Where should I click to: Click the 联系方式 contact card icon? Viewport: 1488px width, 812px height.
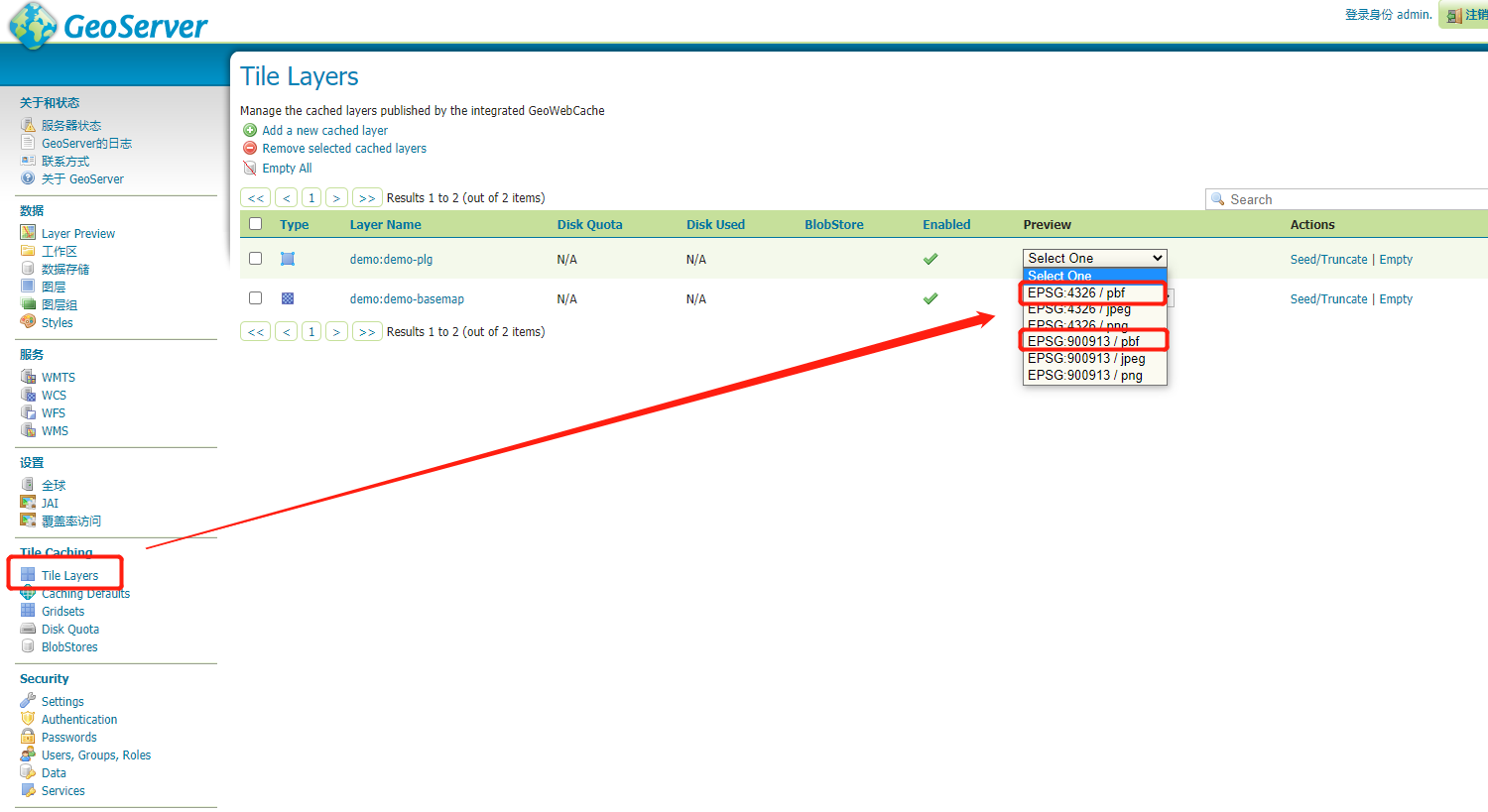(x=28, y=161)
